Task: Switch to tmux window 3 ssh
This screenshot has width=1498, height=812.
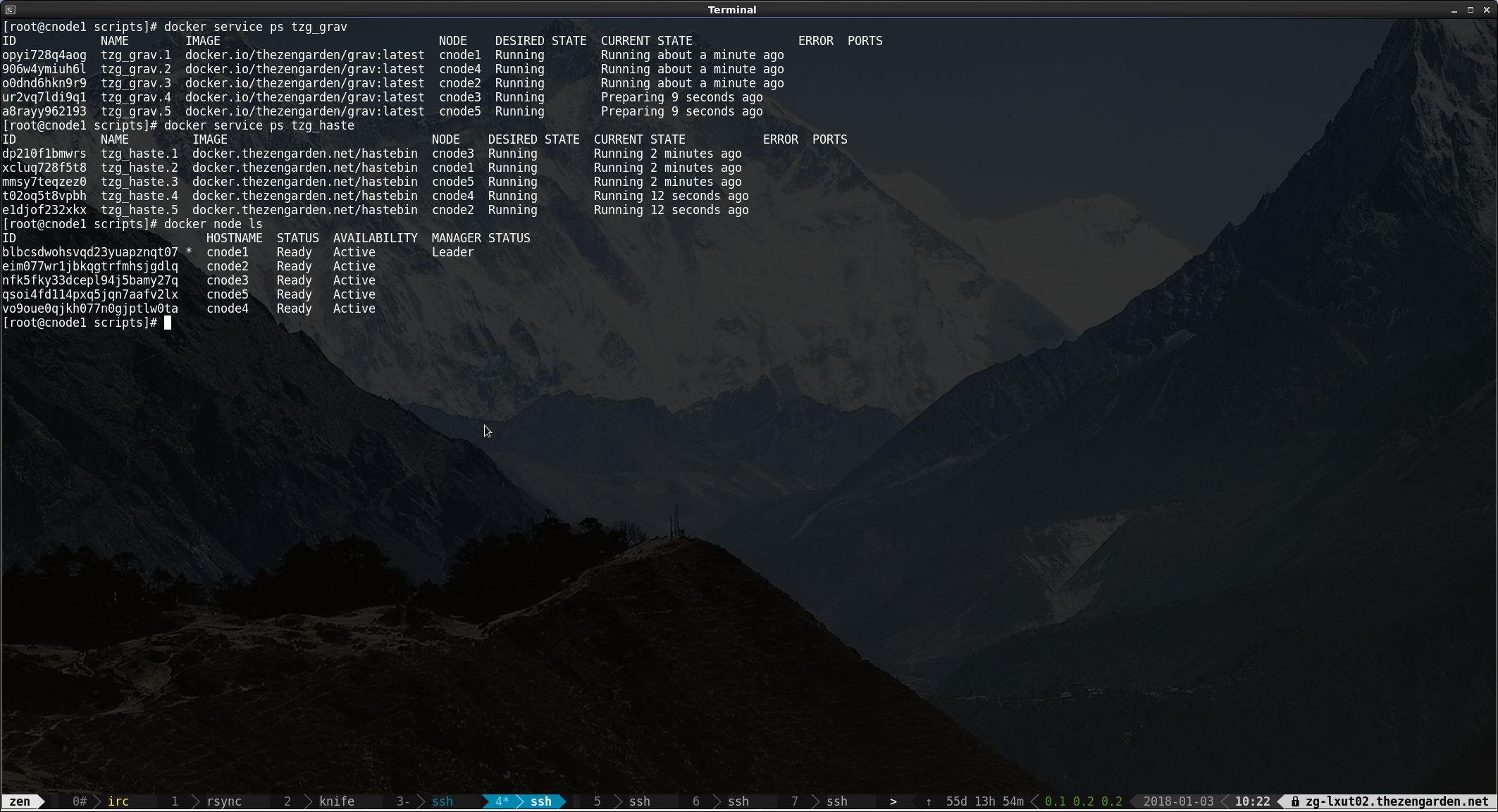Action: coord(425,801)
